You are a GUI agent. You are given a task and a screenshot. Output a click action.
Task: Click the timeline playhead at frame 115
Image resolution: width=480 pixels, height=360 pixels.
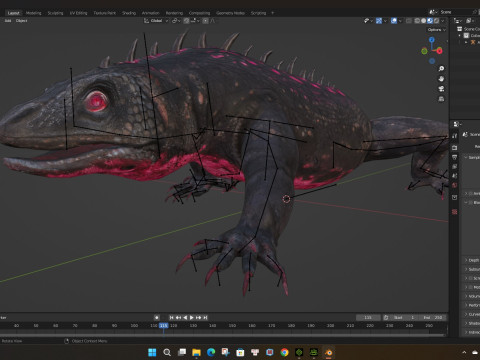click(x=164, y=325)
